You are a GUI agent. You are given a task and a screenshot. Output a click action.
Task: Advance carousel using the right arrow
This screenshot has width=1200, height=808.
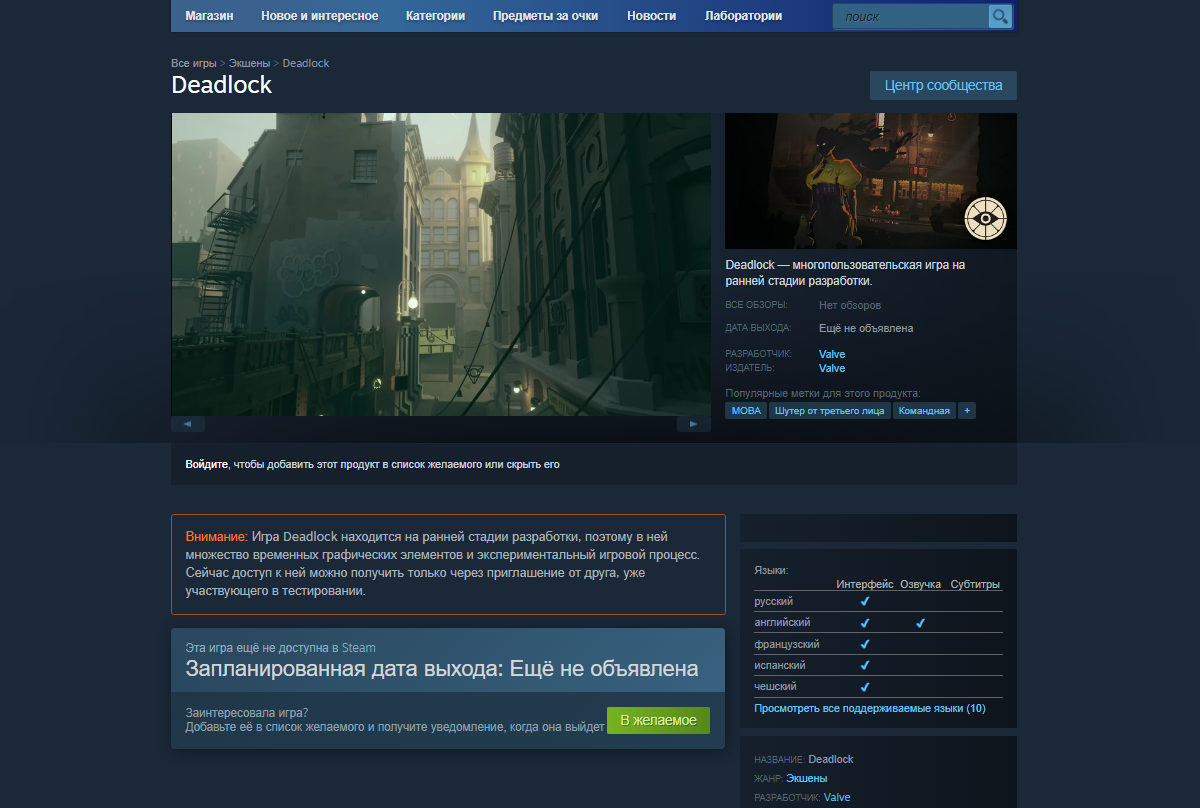pos(693,423)
